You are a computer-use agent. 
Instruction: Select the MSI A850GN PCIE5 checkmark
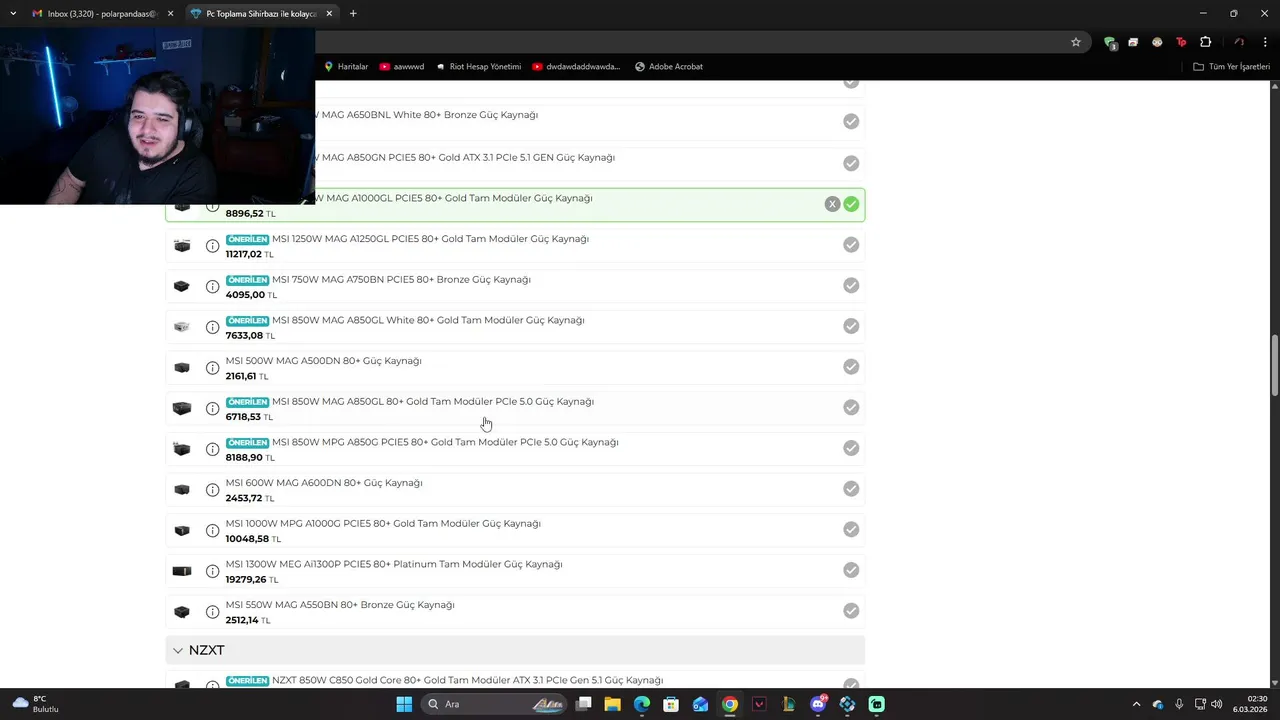click(851, 163)
